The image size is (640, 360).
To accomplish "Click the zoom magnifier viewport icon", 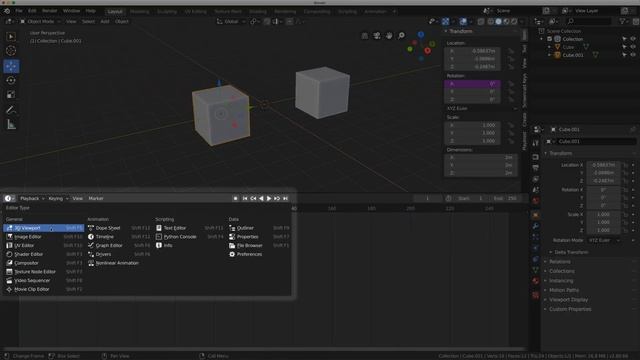I will (402, 36).
